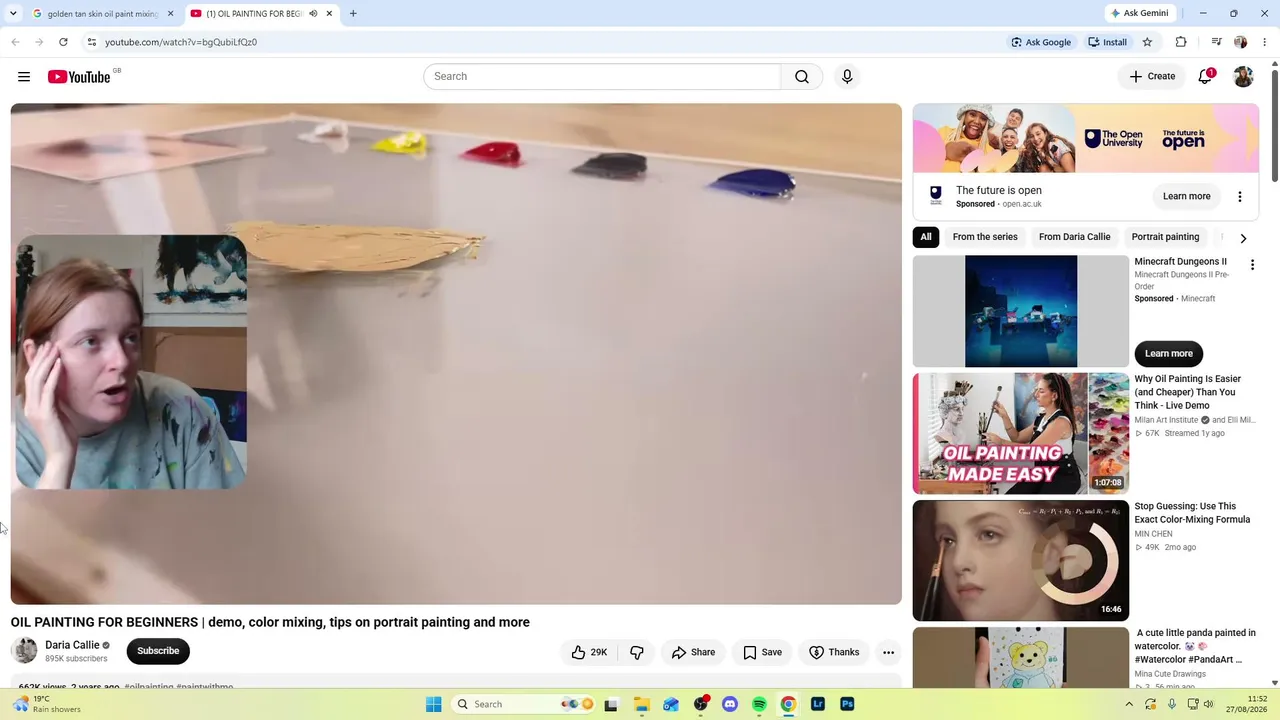The width and height of the screenshot is (1280, 720).
Task: Open Lightroom from the taskbar
Action: (818, 704)
